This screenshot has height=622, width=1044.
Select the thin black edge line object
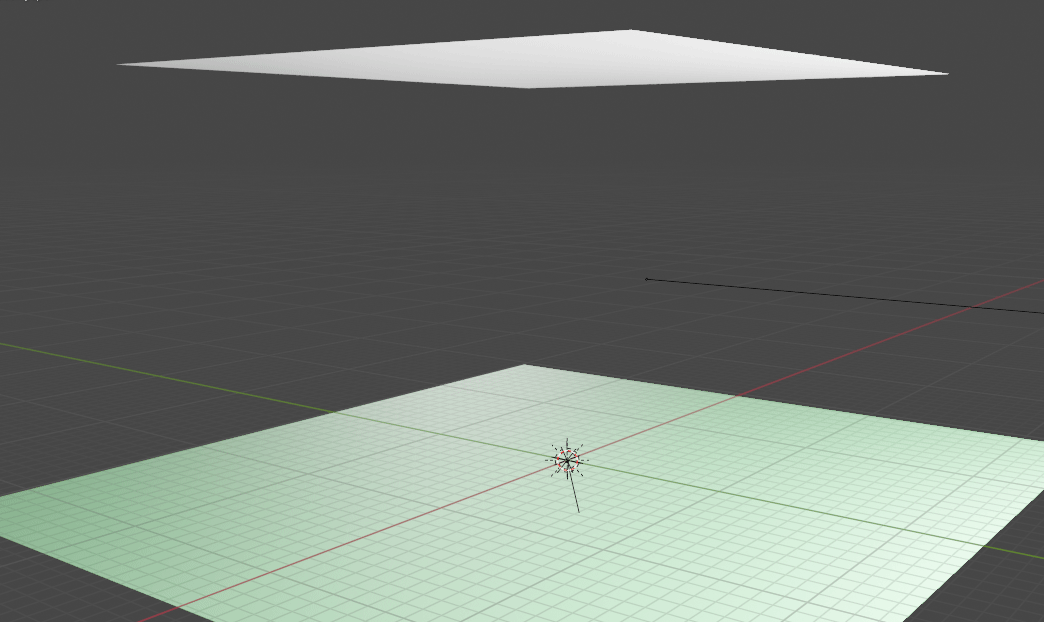point(844,296)
